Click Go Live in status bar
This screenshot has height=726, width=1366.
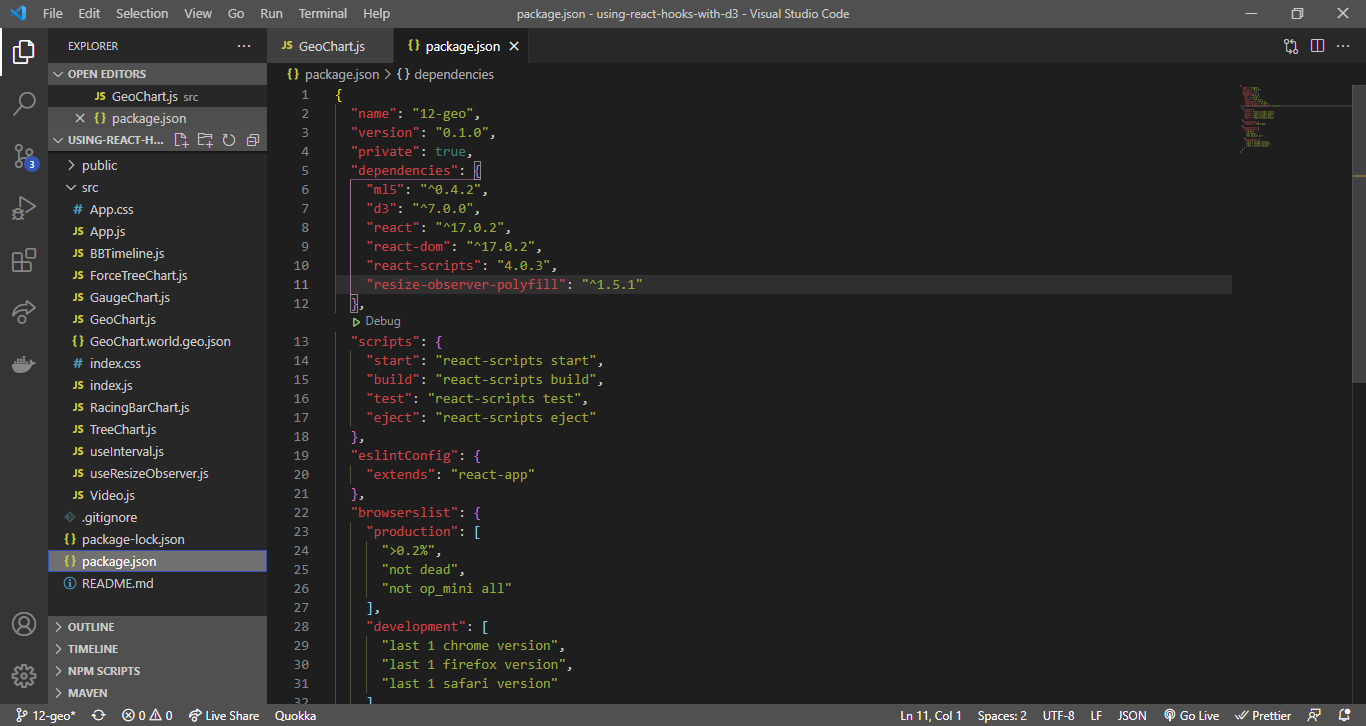pyautogui.click(x=1191, y=715)
